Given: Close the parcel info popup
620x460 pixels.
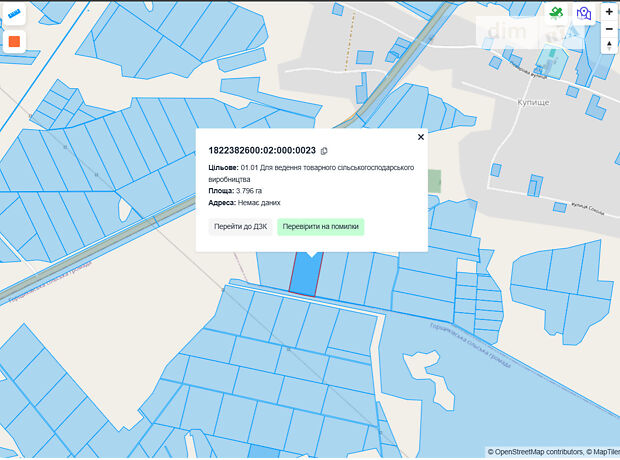Looking at the screenshot, I should (420, 137).
